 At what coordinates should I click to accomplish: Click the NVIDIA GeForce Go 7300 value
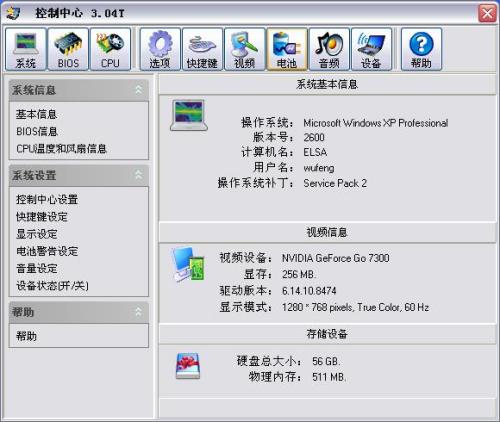coord(336,258)
